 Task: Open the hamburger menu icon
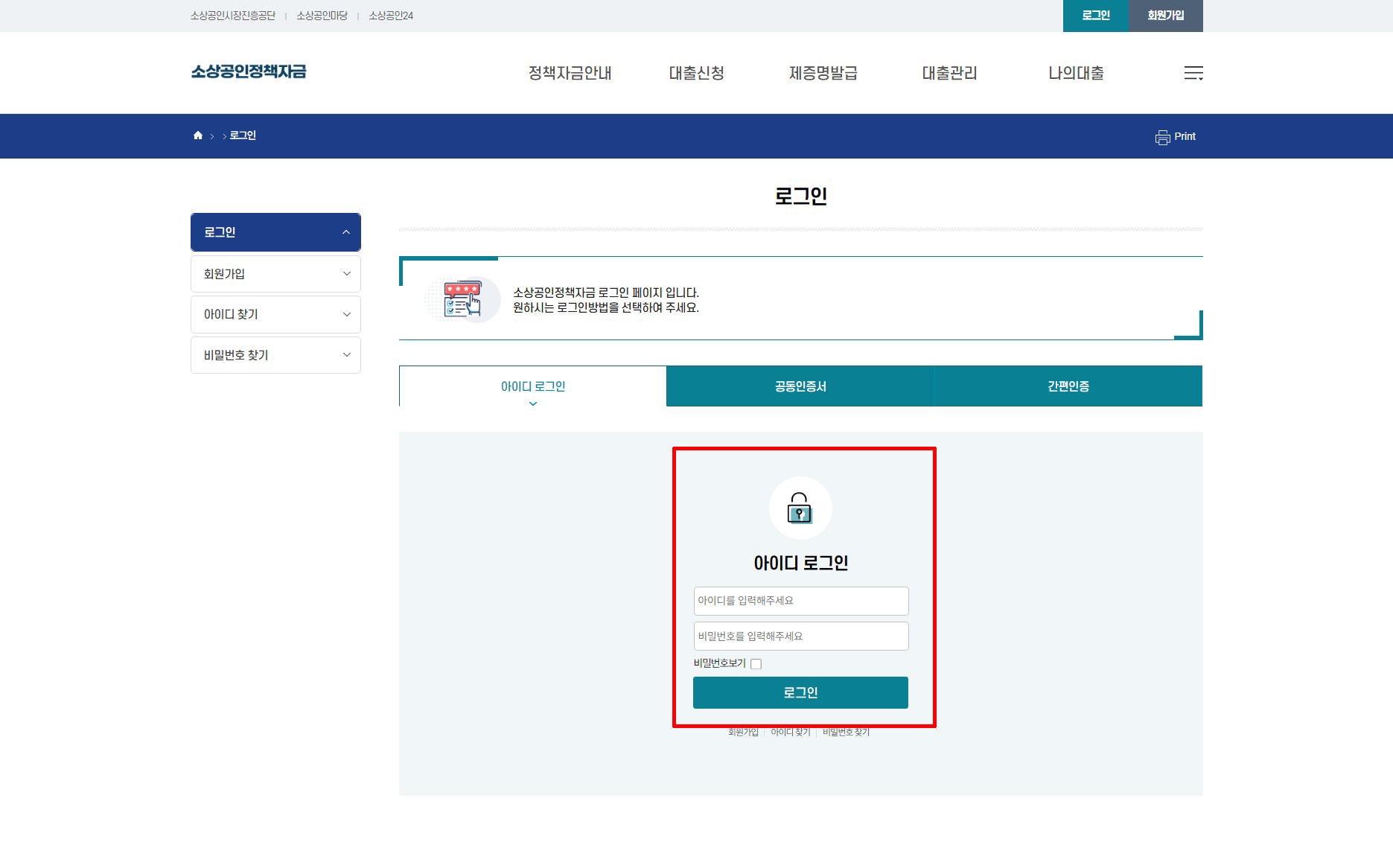1193,73
